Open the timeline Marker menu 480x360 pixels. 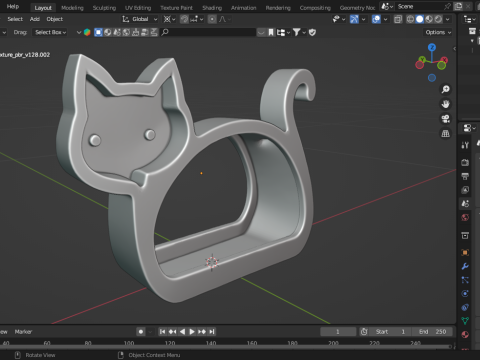point(23,332)
